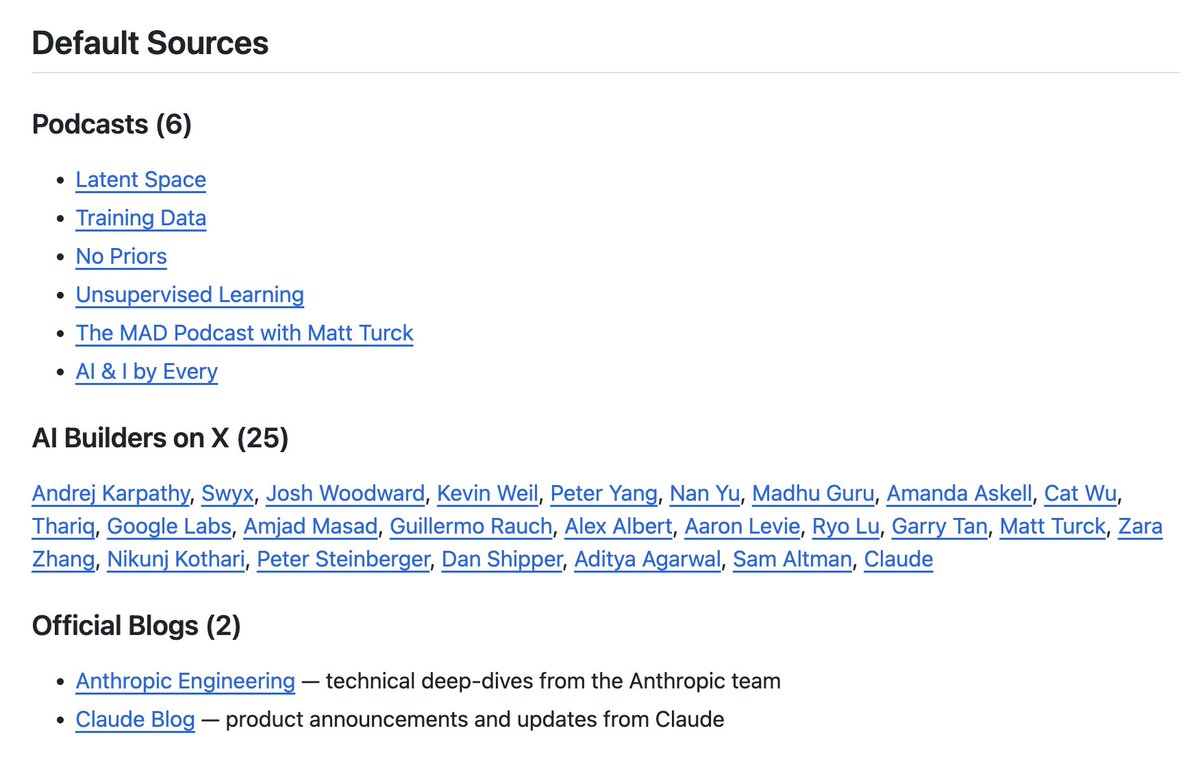Viewport: 1200px width, 759px height.
Task: Select the Guillermo Rauch link
Action: pyautogui.click(x=470, y=527)
